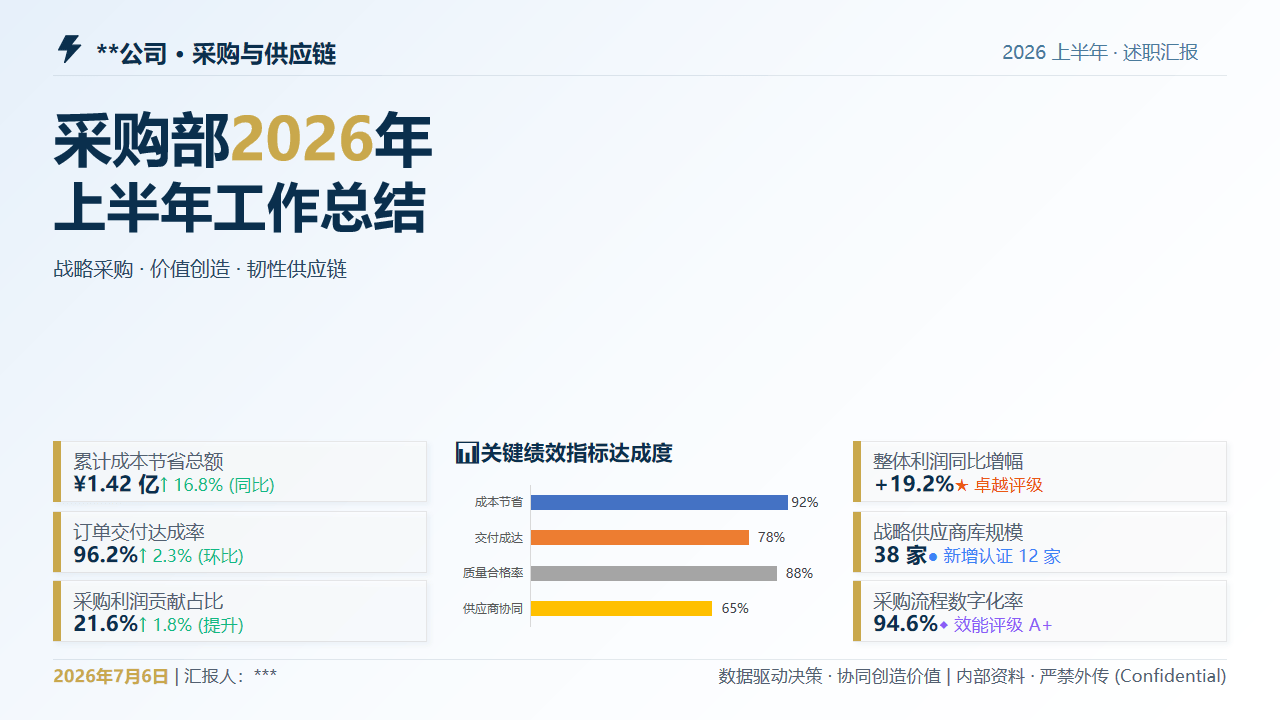Click the 供应商协同 axis label
The height and width of the screenshot is (720, 1280).
click(493, 608)
